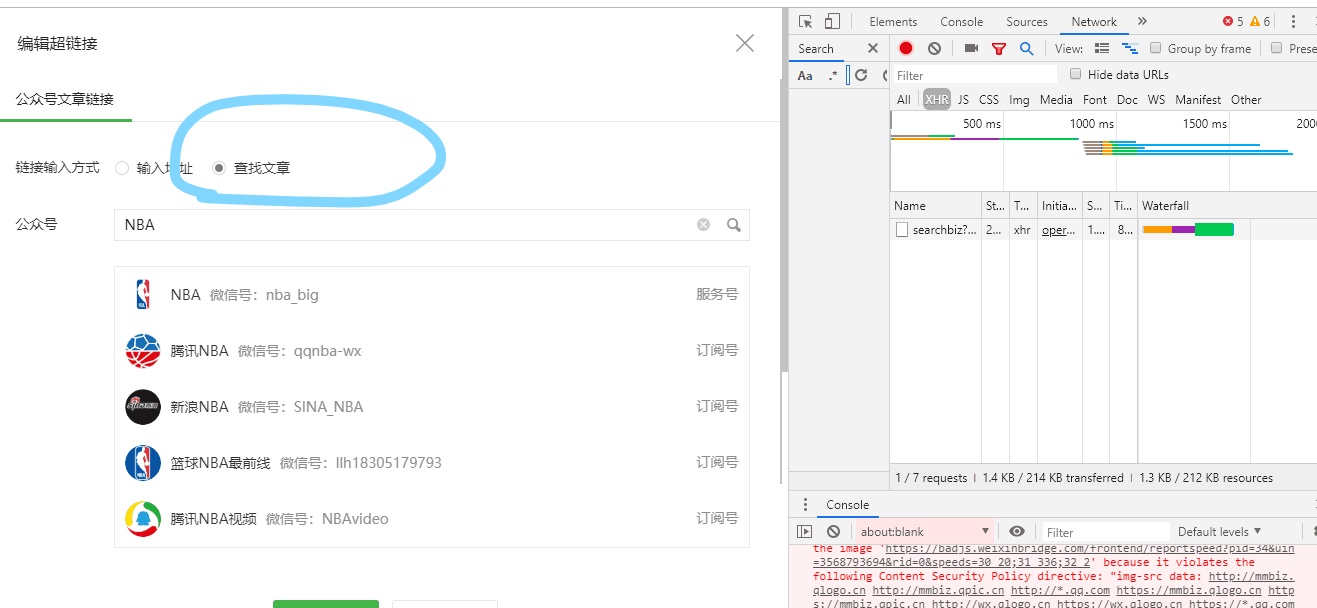Click the 腾讯NBA account avatar

click(143, 351)
